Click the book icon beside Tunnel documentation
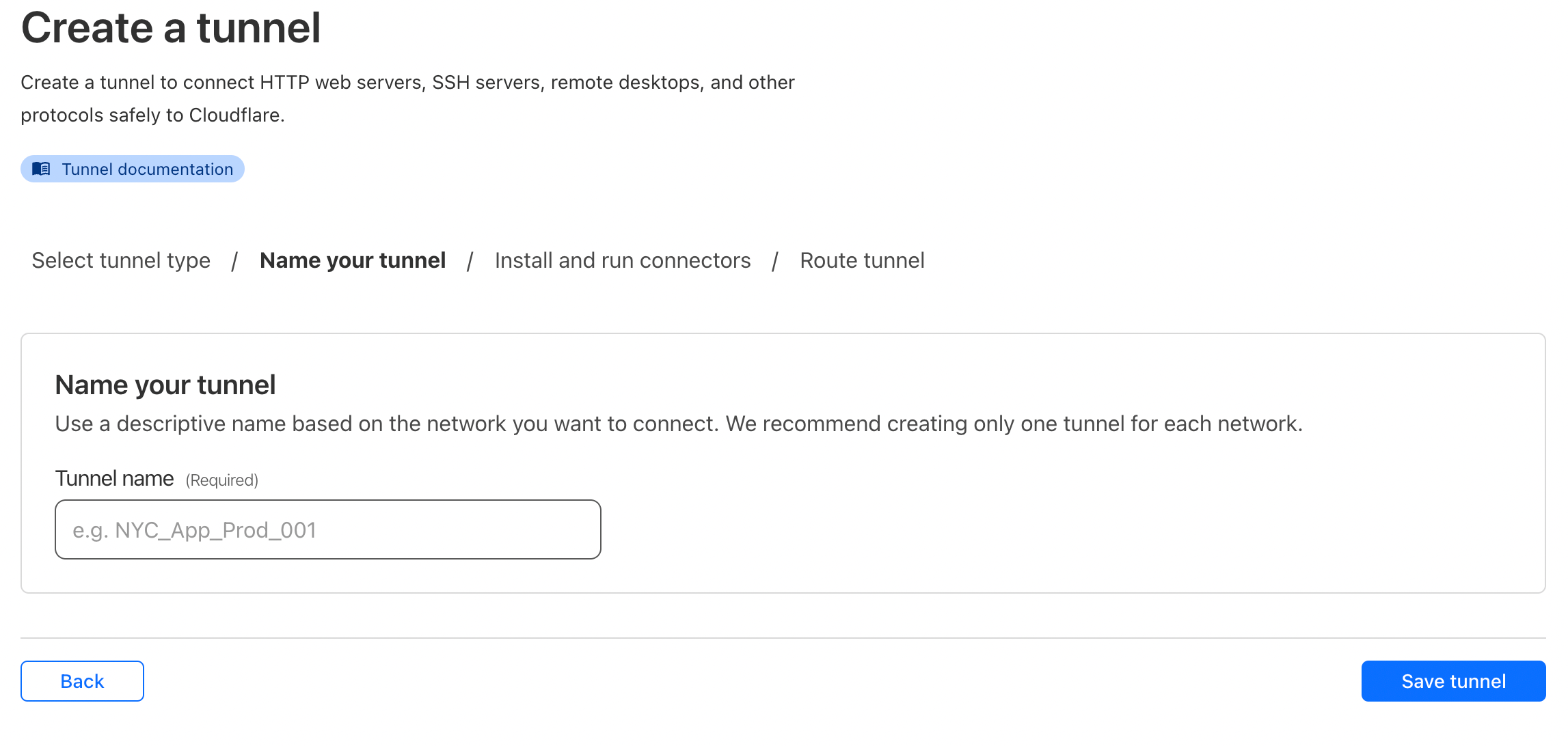The image size is (1568, 746). point(41,169)
